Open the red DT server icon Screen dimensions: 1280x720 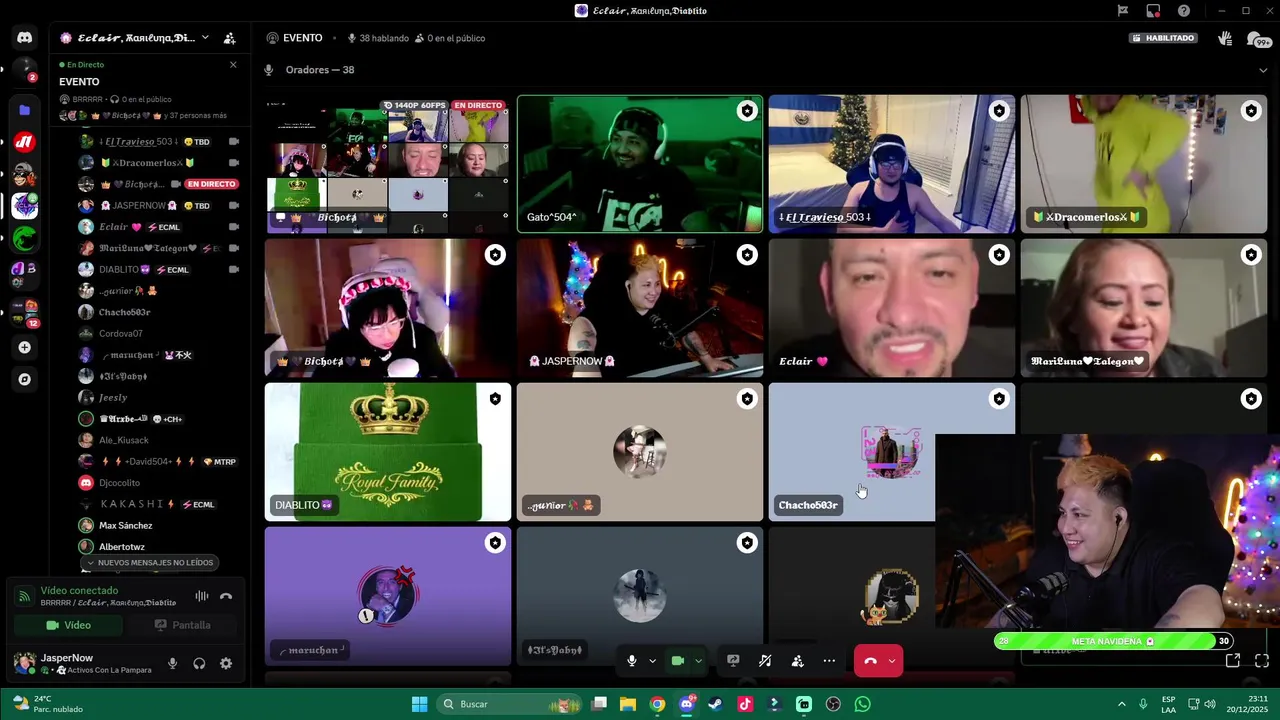tap(25, 142)
